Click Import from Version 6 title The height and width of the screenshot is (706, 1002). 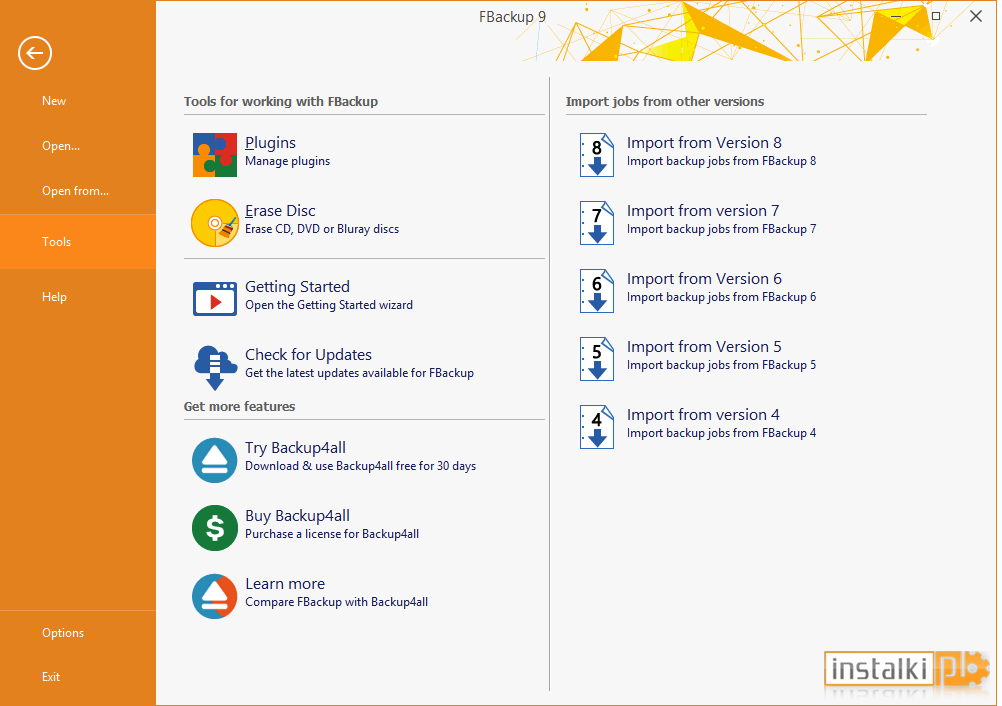pyautogui.click(x=704, y=279)
